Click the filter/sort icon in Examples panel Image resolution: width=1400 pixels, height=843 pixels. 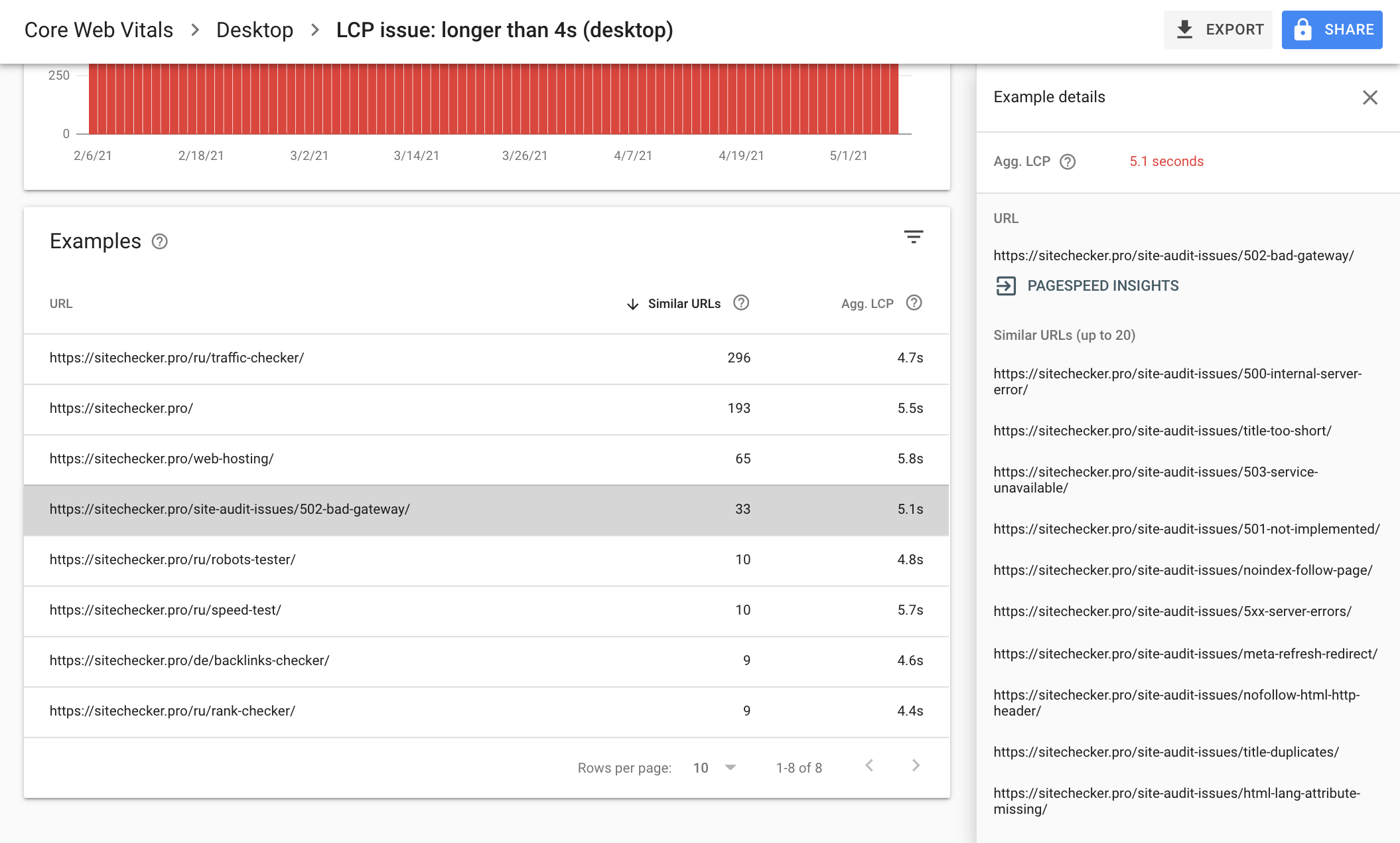(913, 237)
